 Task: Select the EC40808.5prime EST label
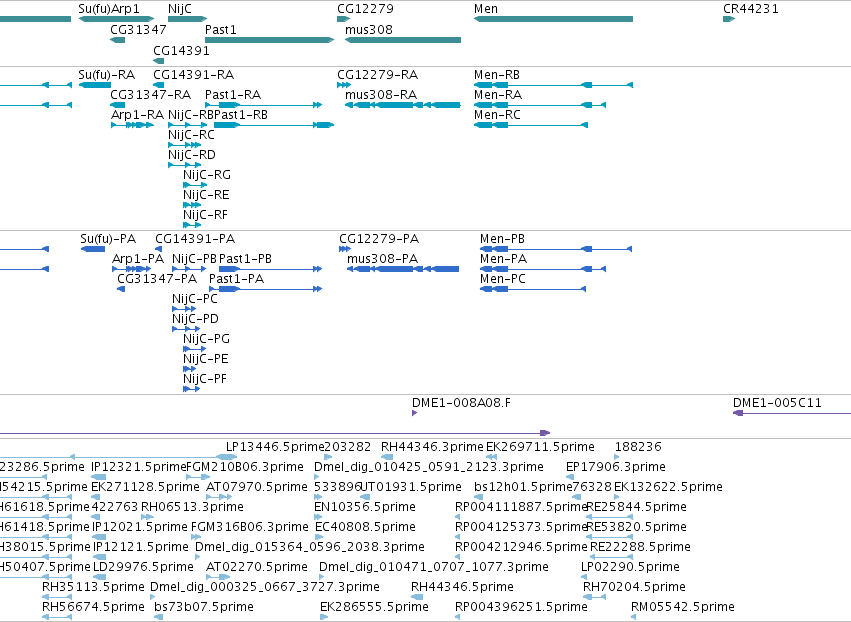click(365, 527)
